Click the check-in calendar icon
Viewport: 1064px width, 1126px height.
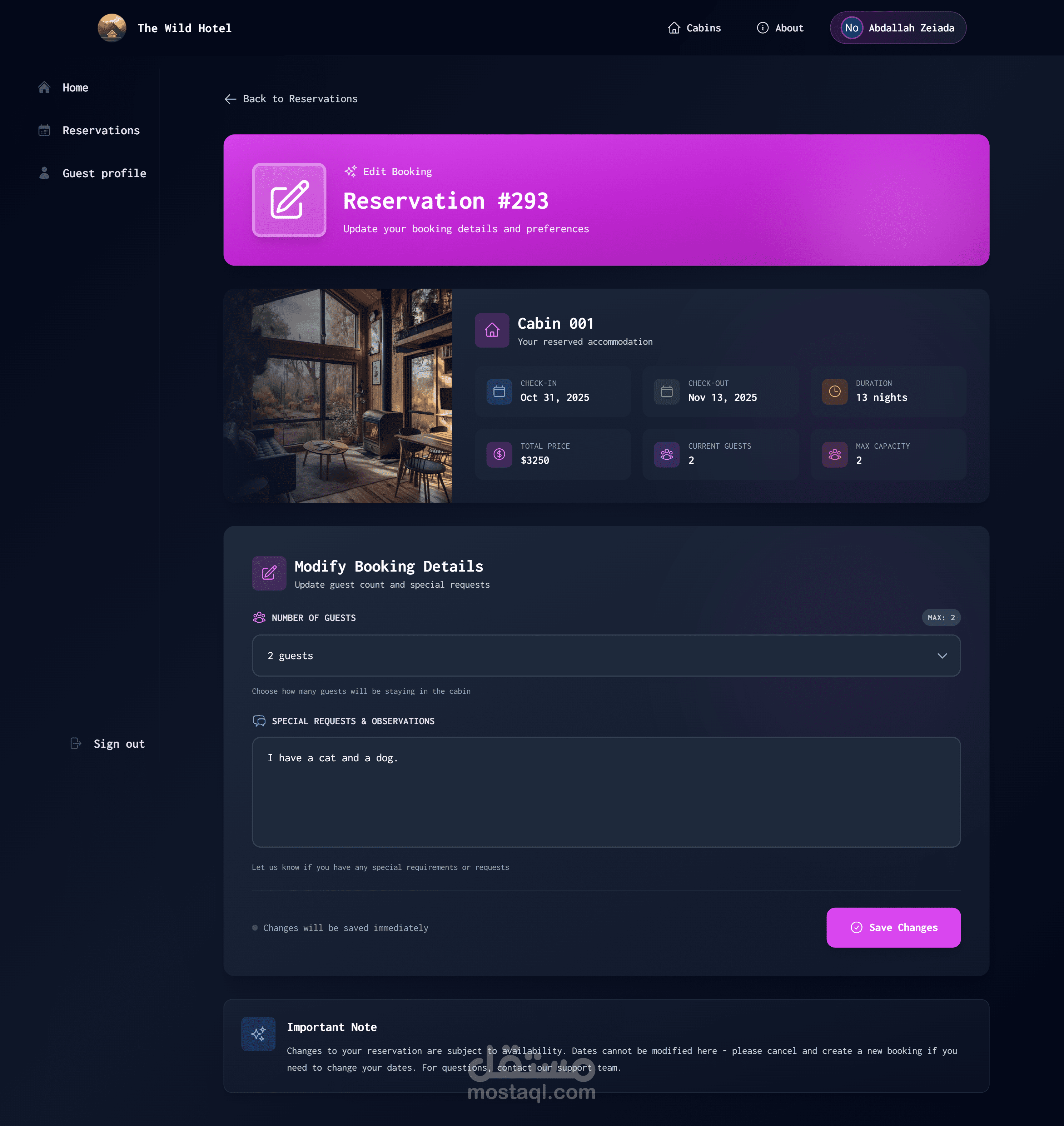click(499, 391)
